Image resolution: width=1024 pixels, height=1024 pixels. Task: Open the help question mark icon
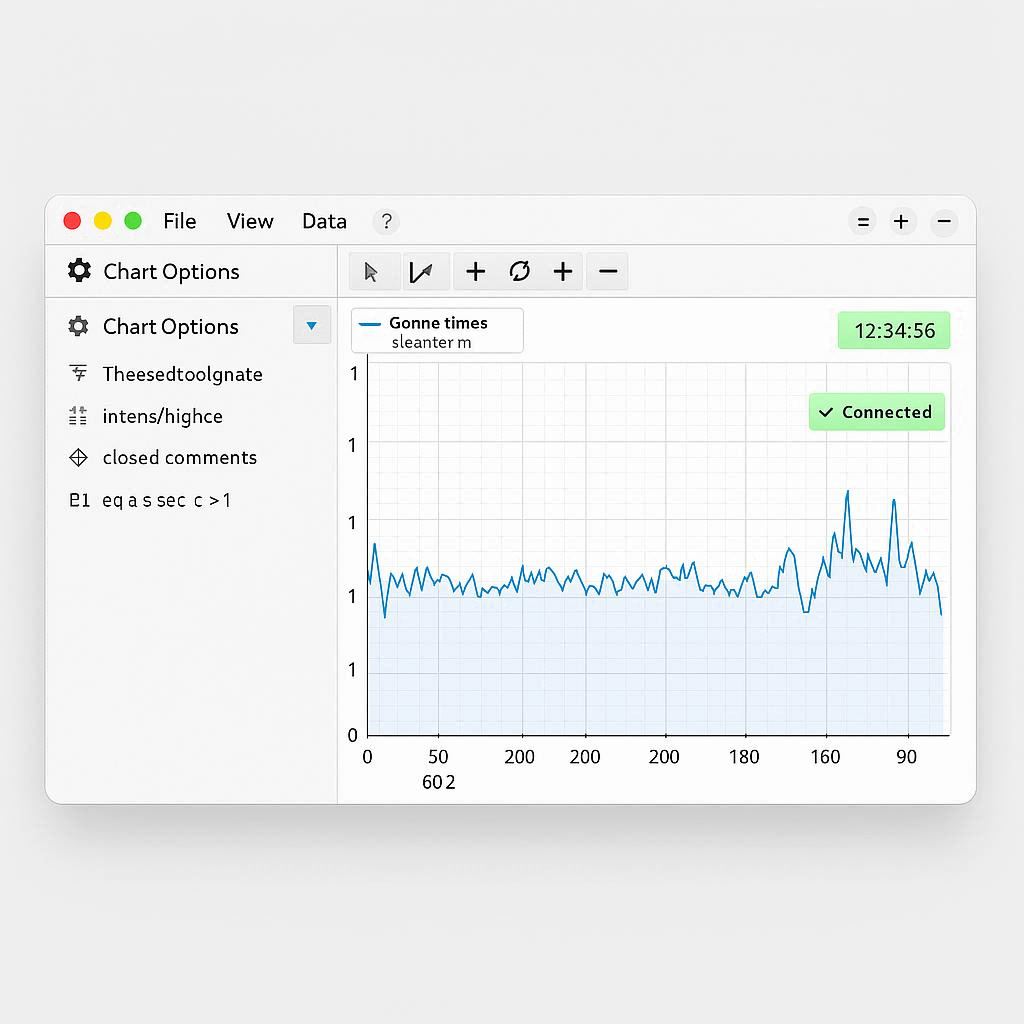(385, 222)
